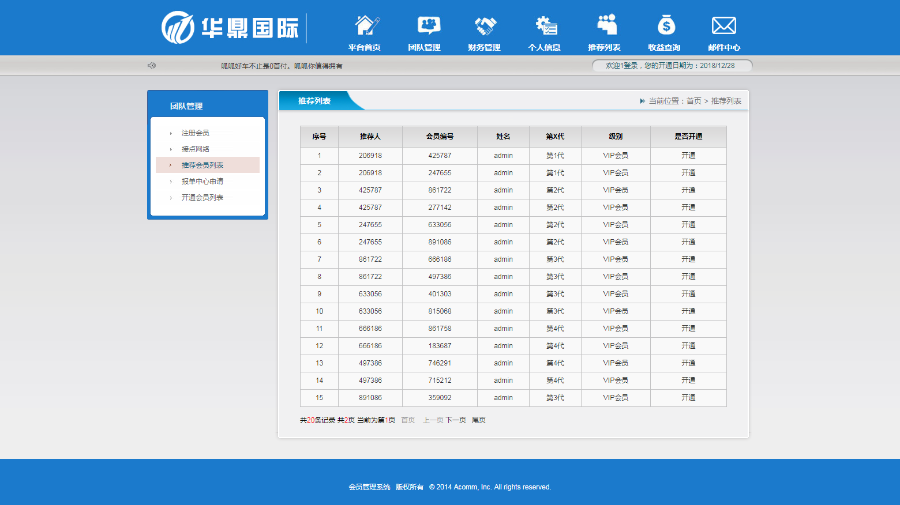The height and width of the screenshot is (505, 900).
Task: Click member number 183687 in row 12
Action: point(440,346)
